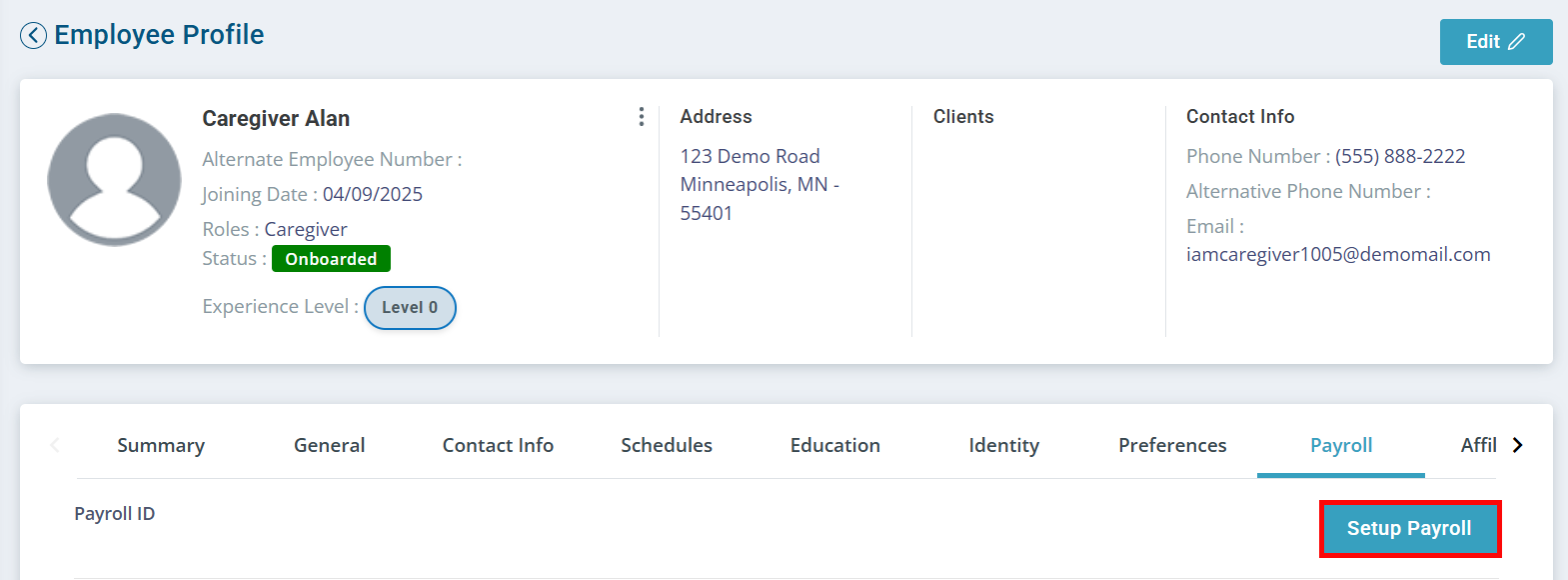Click the Setup Payroll button

(x=1409, y=528)
